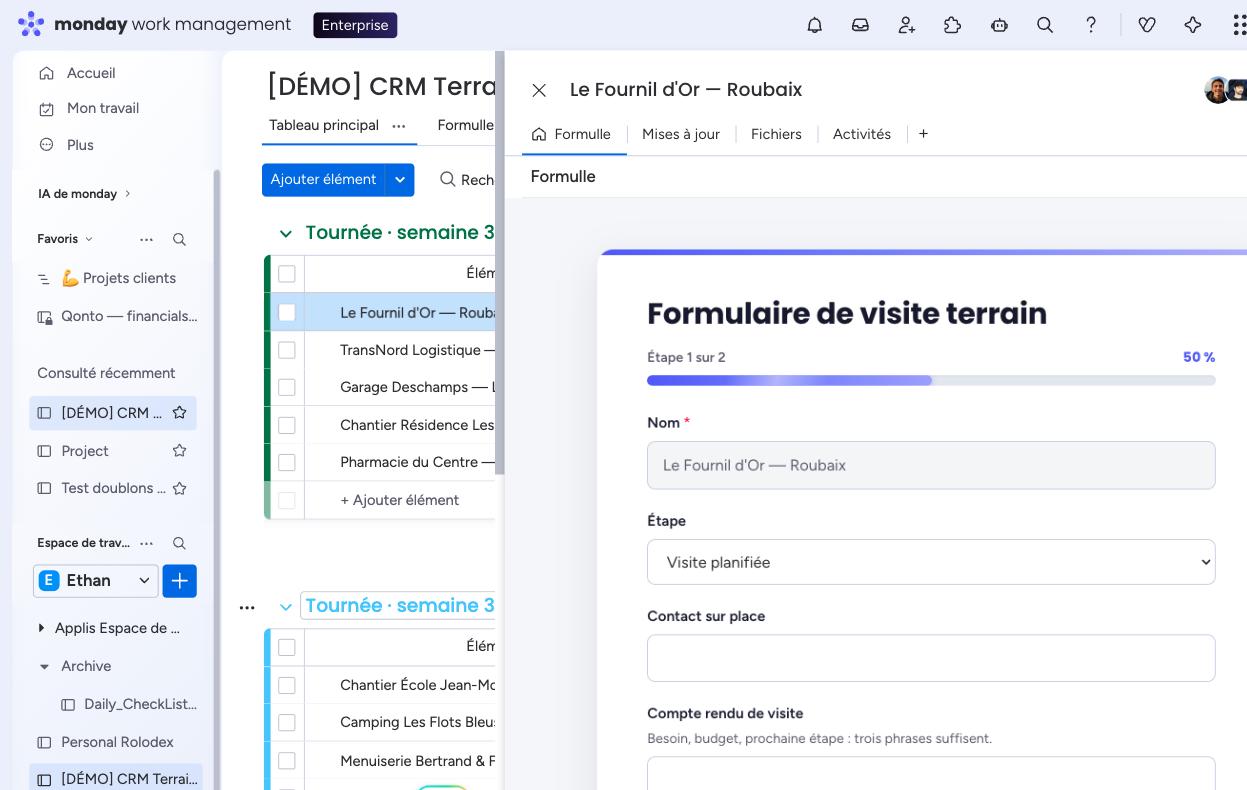Image resolution: width=1247 pixels, height=790 pixels.
Task: Check Chantier Résidence row checkbox
Action: 287,425
